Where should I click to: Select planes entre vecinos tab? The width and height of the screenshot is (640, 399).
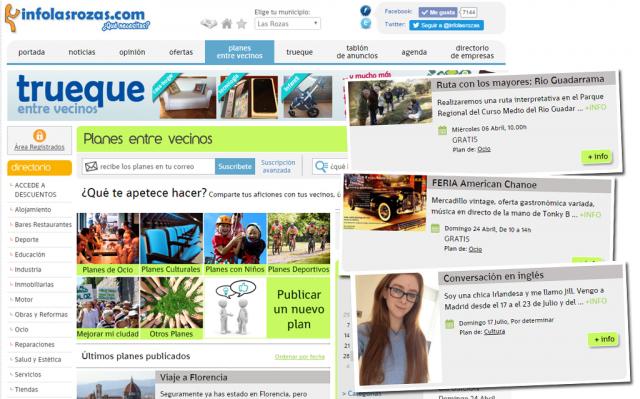[240, 52]
